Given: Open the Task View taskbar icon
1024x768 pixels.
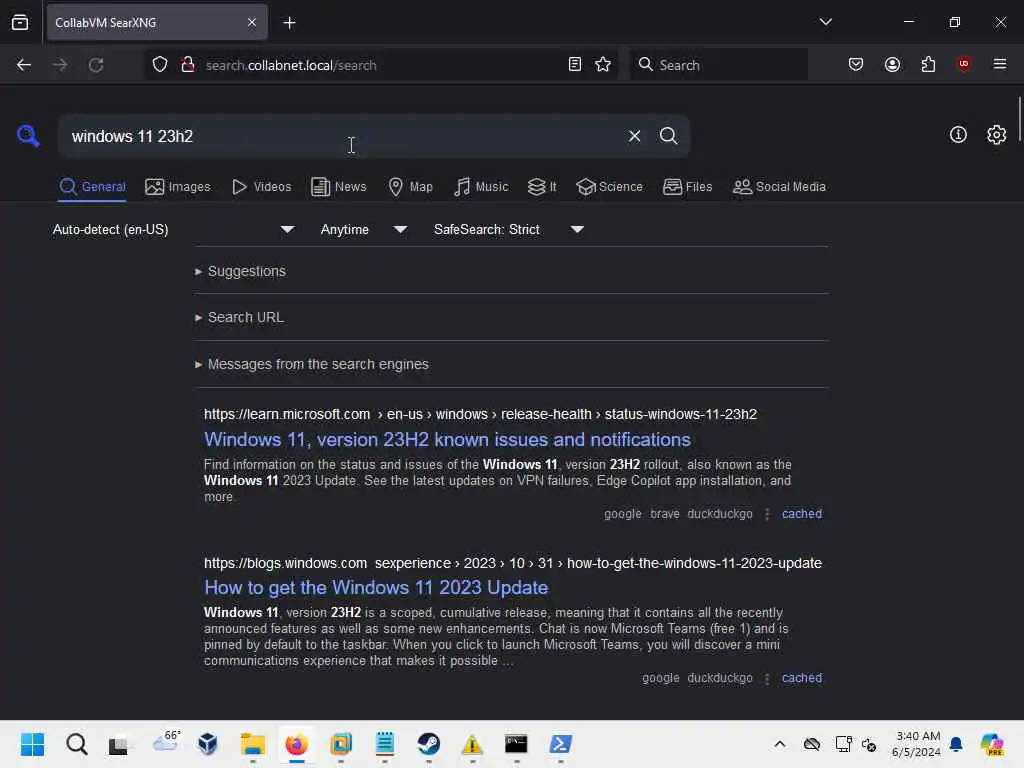Looking at the screenshot, I should [119, 744].
